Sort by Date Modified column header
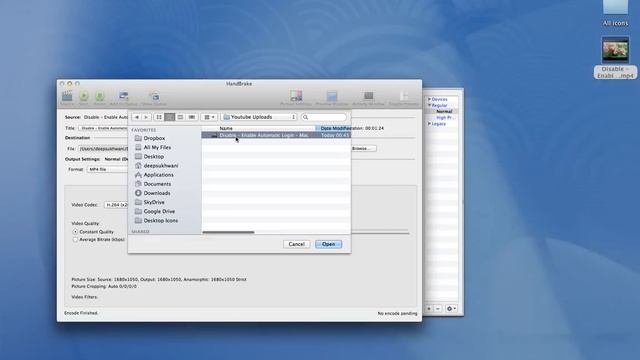 [333, 128]
